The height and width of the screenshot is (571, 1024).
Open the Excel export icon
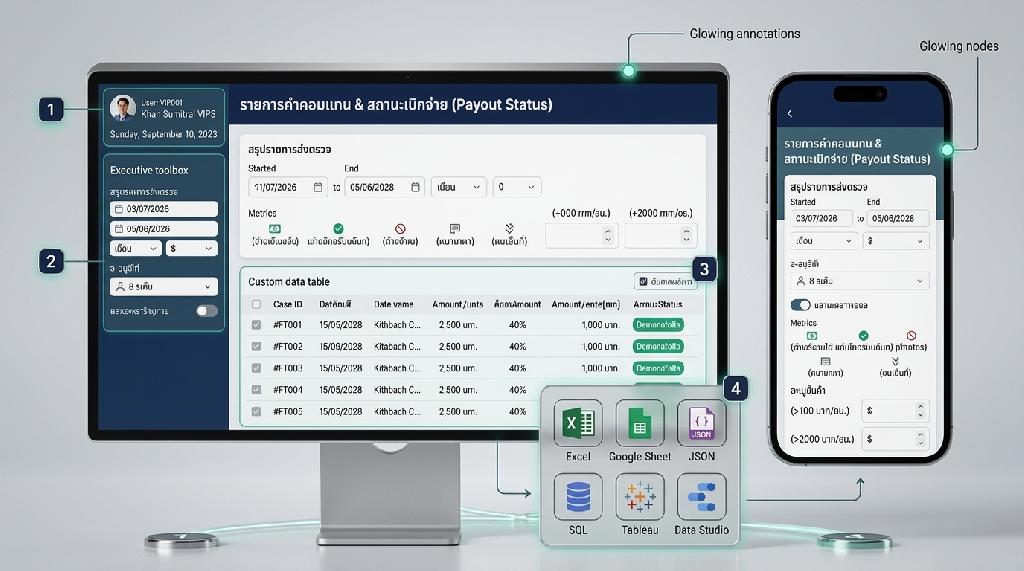pos(578,423)
